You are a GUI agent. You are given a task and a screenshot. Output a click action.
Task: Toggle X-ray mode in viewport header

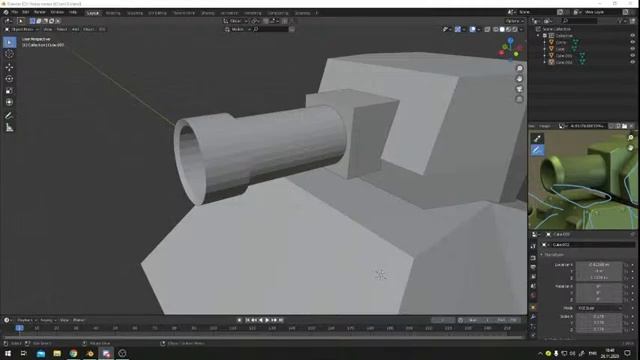coord(487,29)
